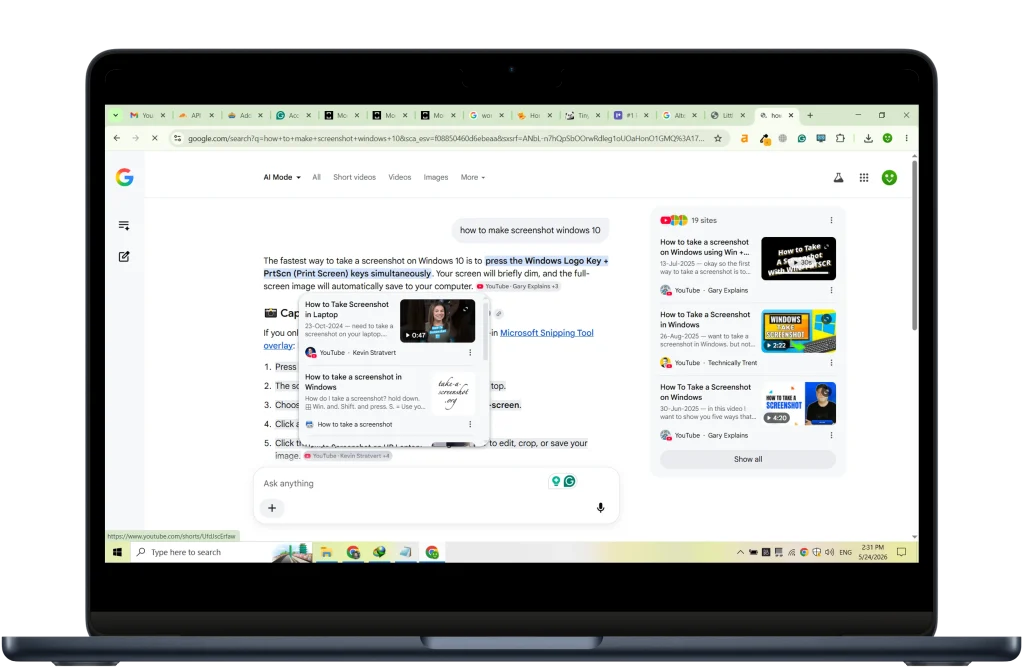Click 'YouTube · Kevin Stratvert +4' source chip
1024x668 pixels.
point(347,456)
